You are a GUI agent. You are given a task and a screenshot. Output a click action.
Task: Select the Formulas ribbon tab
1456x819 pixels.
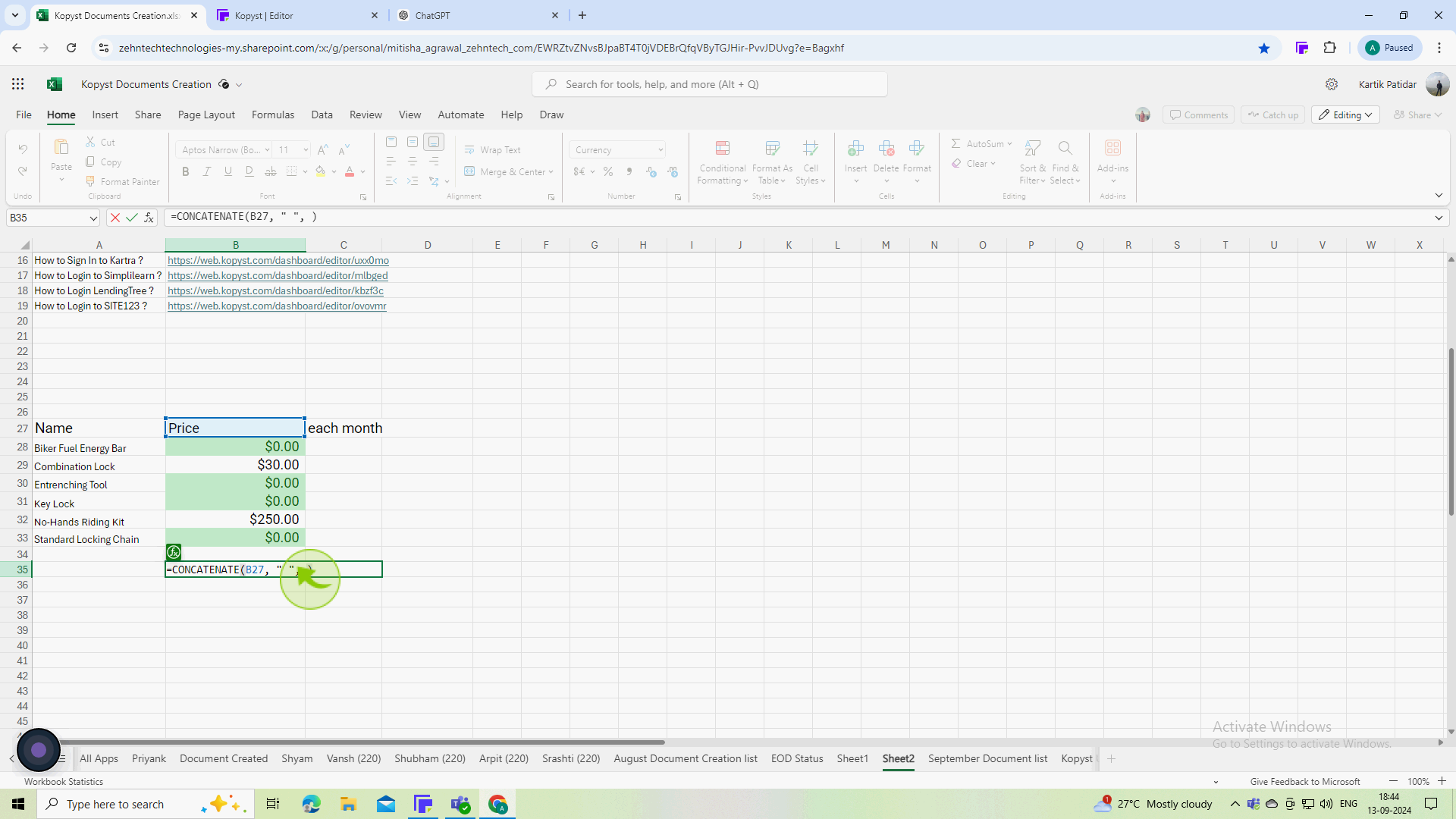pyautogui.click(x=272, y=114)
